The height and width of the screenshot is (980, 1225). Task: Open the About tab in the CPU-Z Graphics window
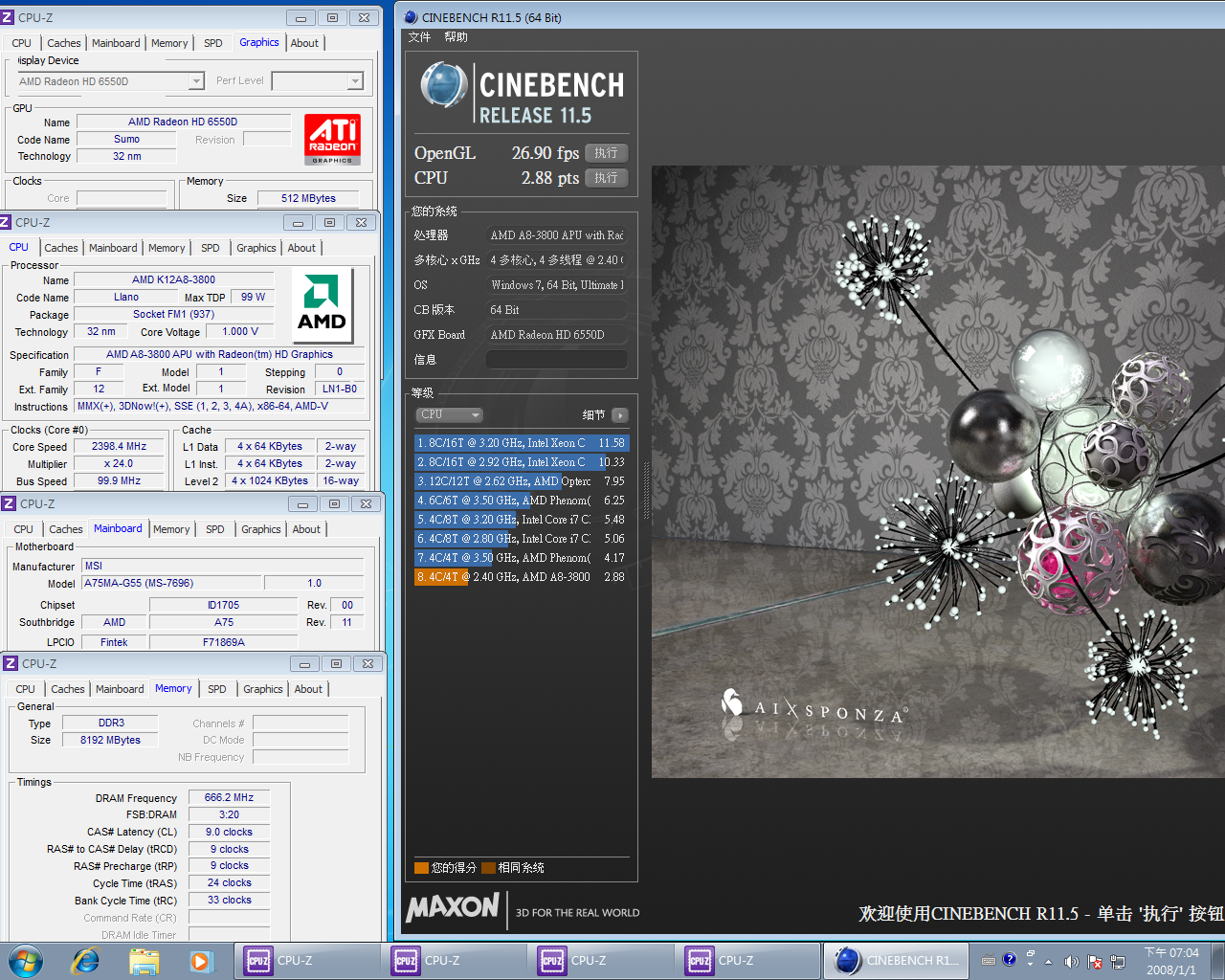pos(305,43)
